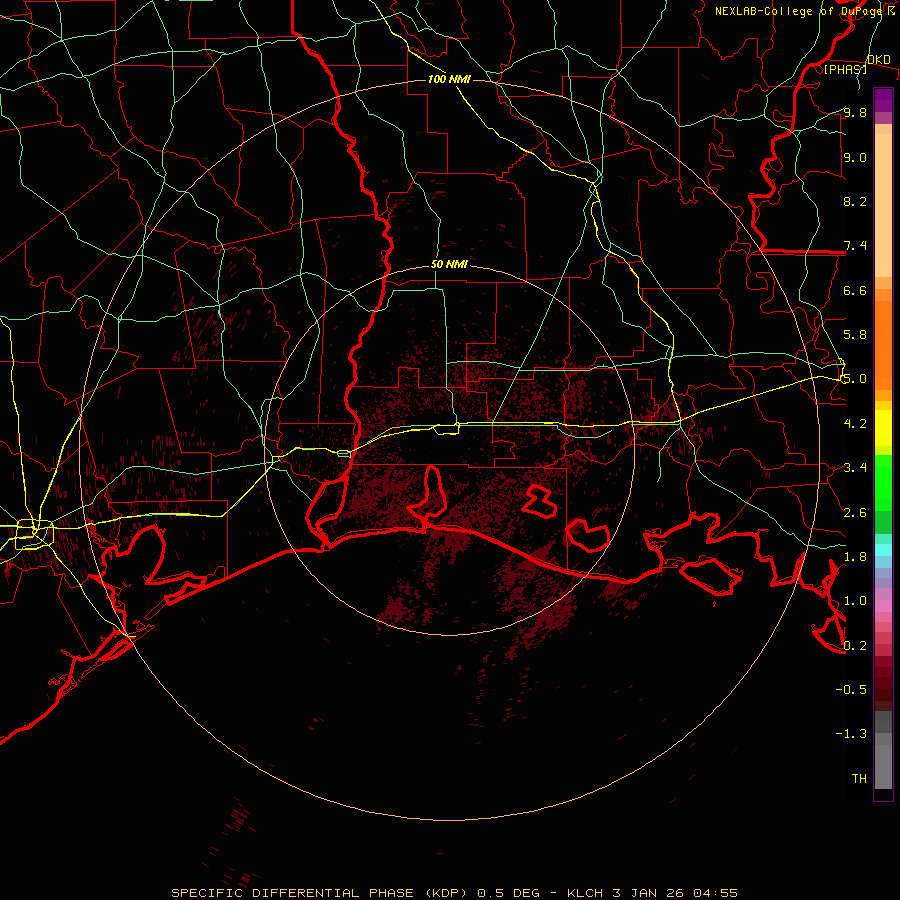The width and height of the screenshot is (900, 900).
Task: Click the 9.0 value on the color scale
Action: pyautogui.click(x=855, y=157)
